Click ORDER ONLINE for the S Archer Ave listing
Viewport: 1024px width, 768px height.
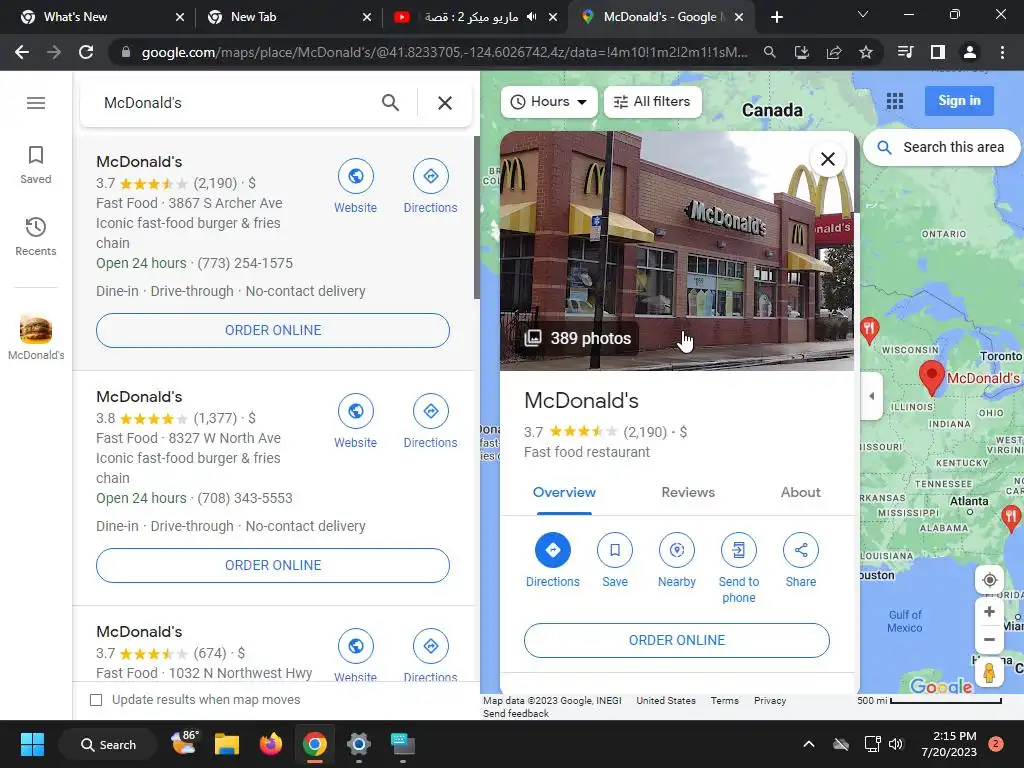[x=273, y=330]
